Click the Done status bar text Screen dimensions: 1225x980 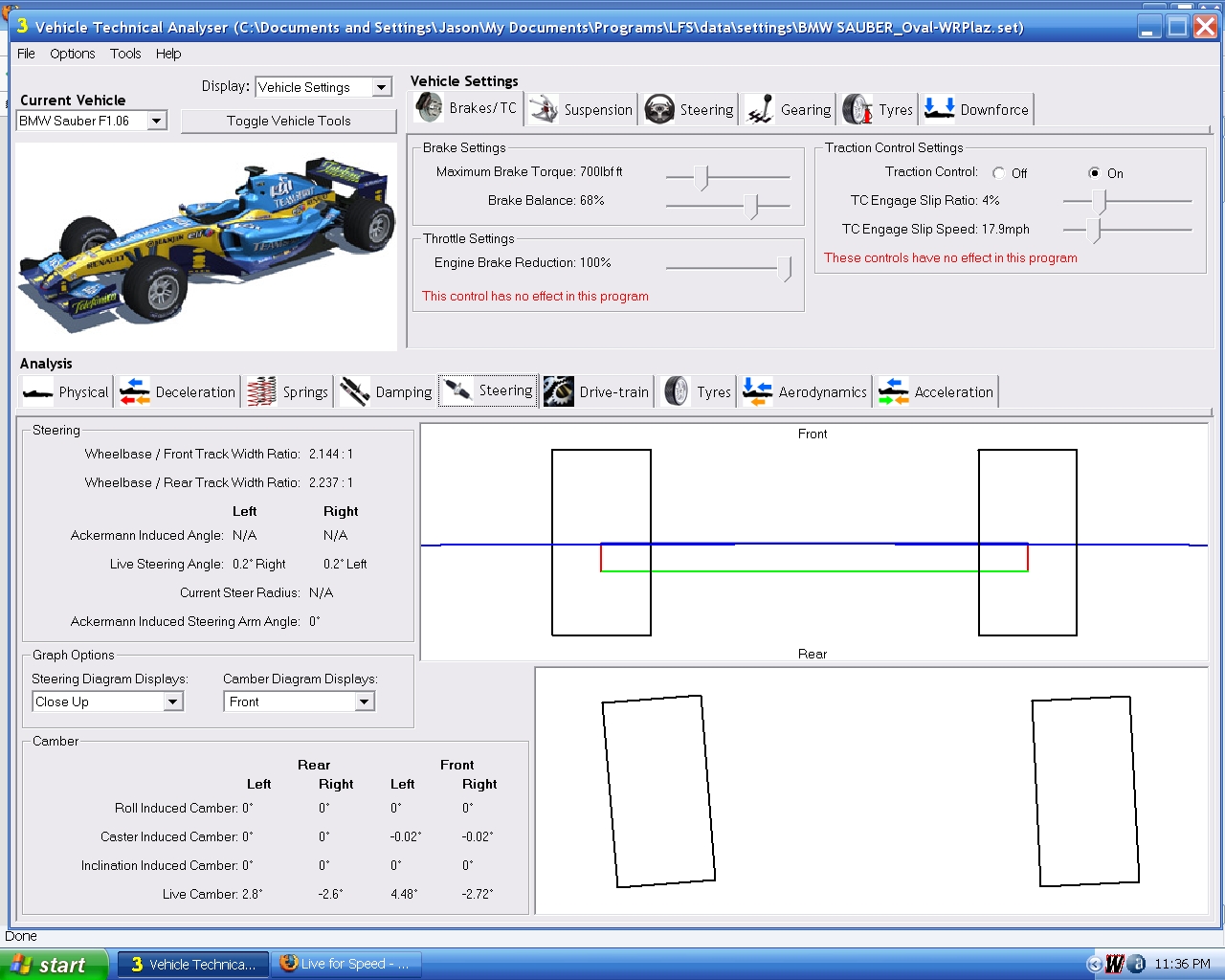click(21, 936)
